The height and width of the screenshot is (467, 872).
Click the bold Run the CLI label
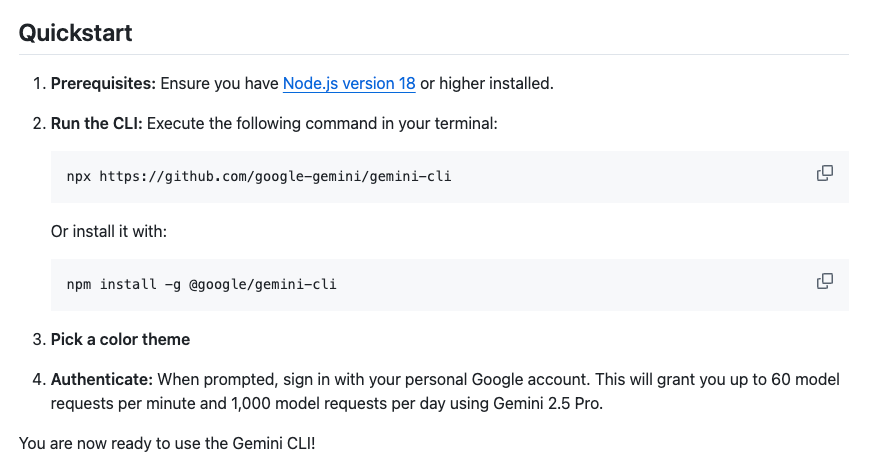coord(98,123)
